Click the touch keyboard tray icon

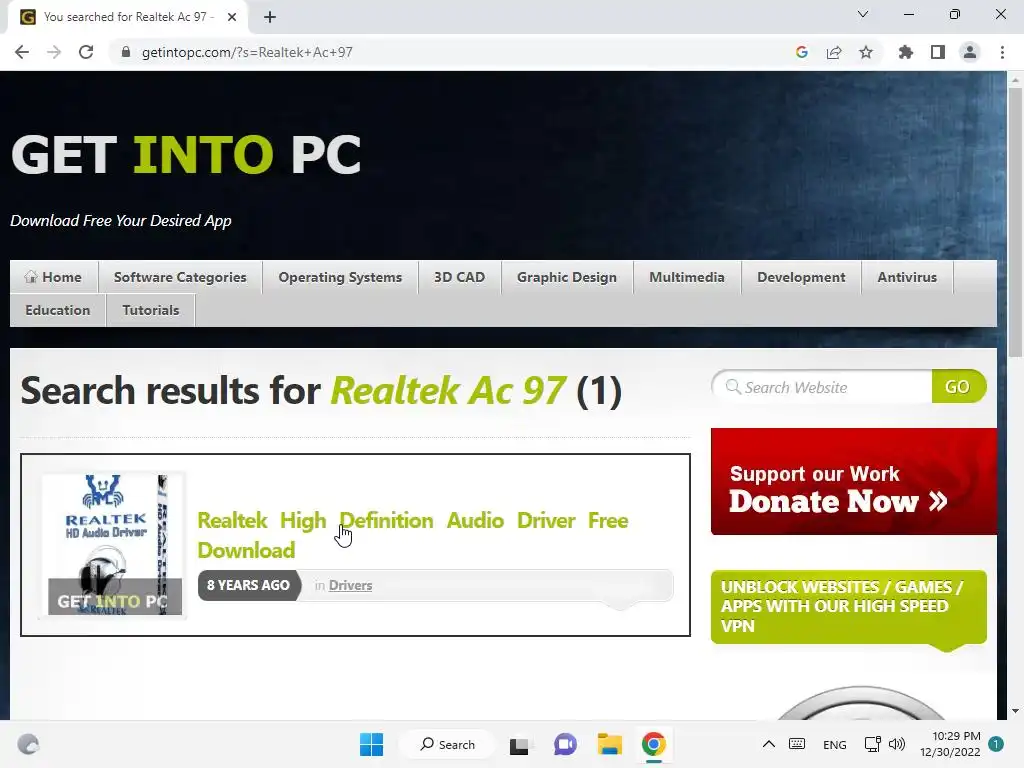click(797, 744)
